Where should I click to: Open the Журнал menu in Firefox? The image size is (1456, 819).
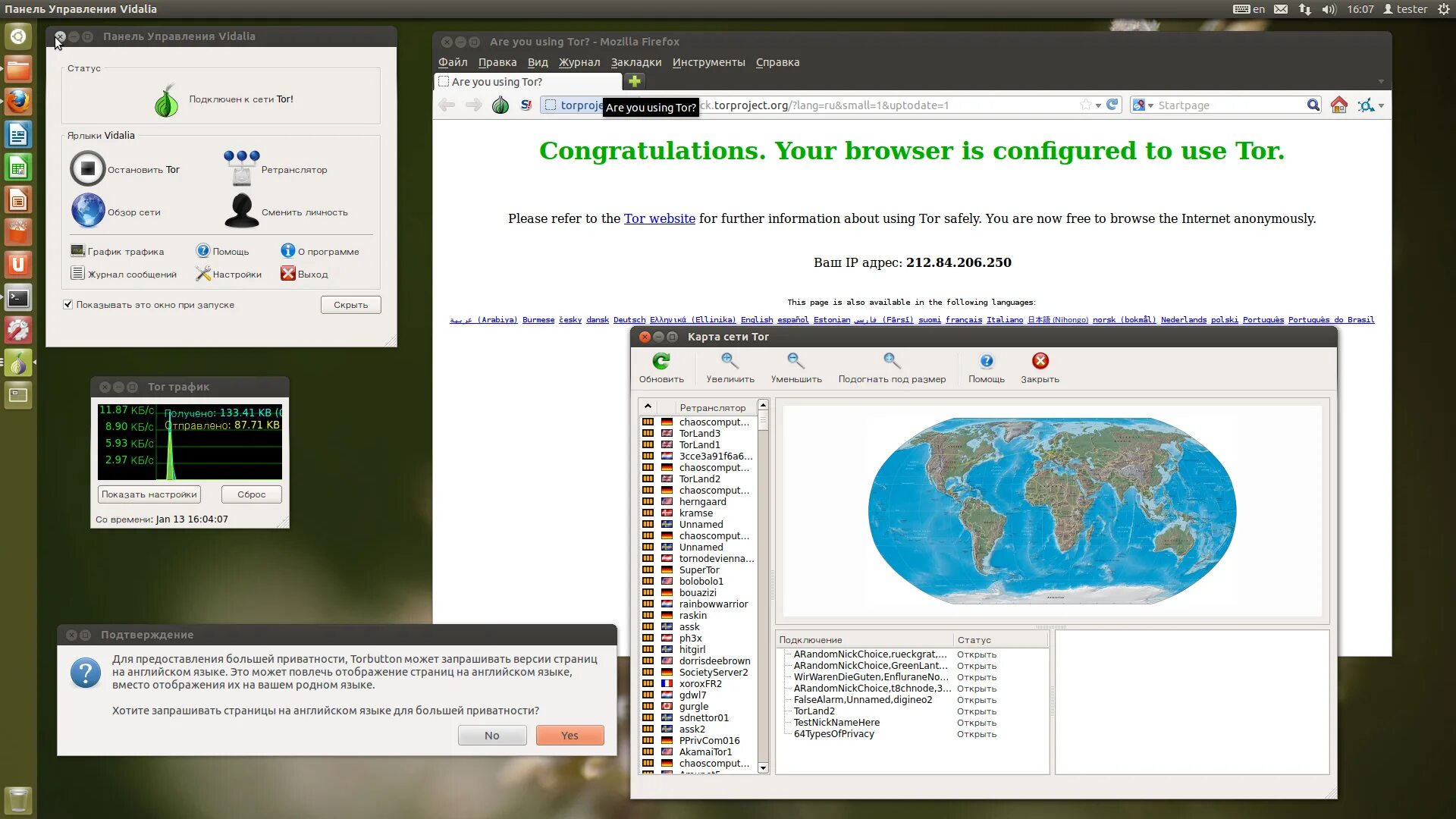pos(579,62)
